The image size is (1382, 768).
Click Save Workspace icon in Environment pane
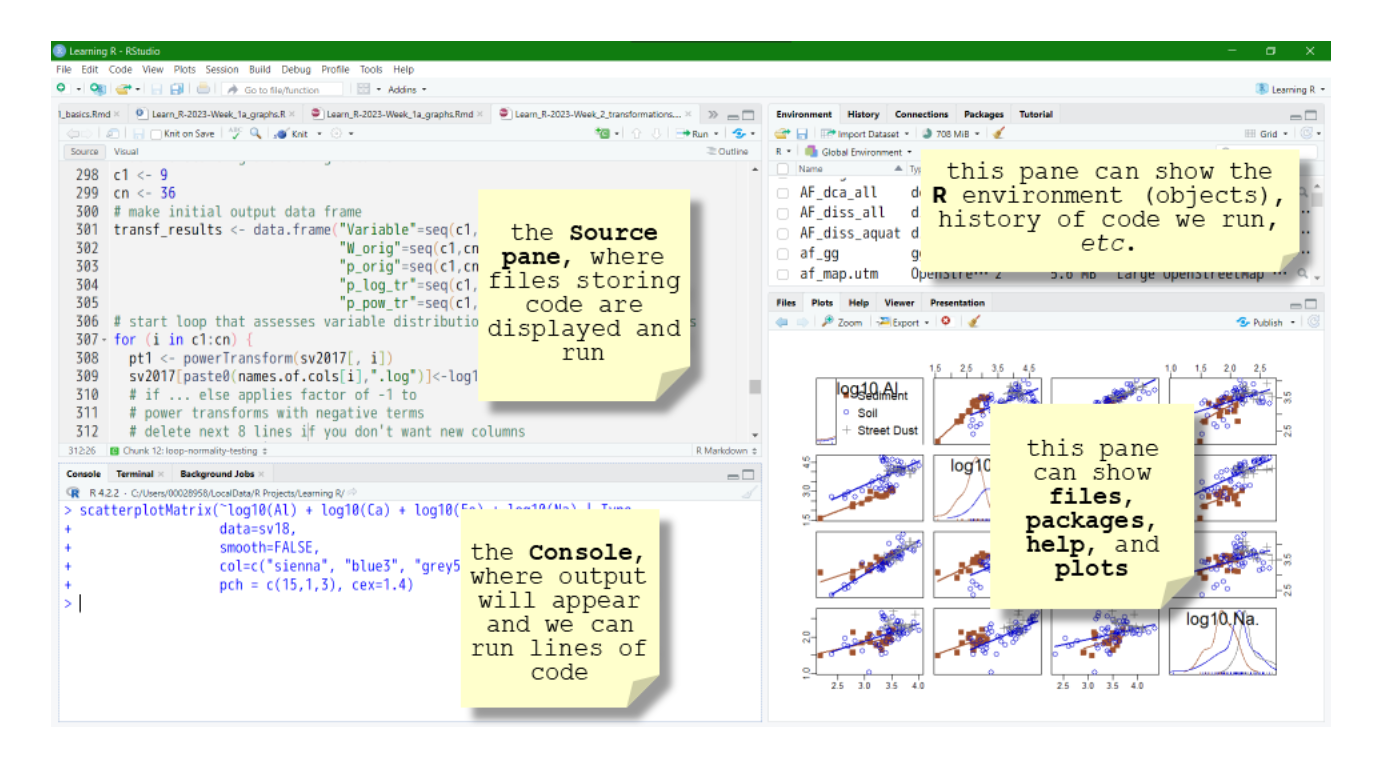[x=802, y=133]
